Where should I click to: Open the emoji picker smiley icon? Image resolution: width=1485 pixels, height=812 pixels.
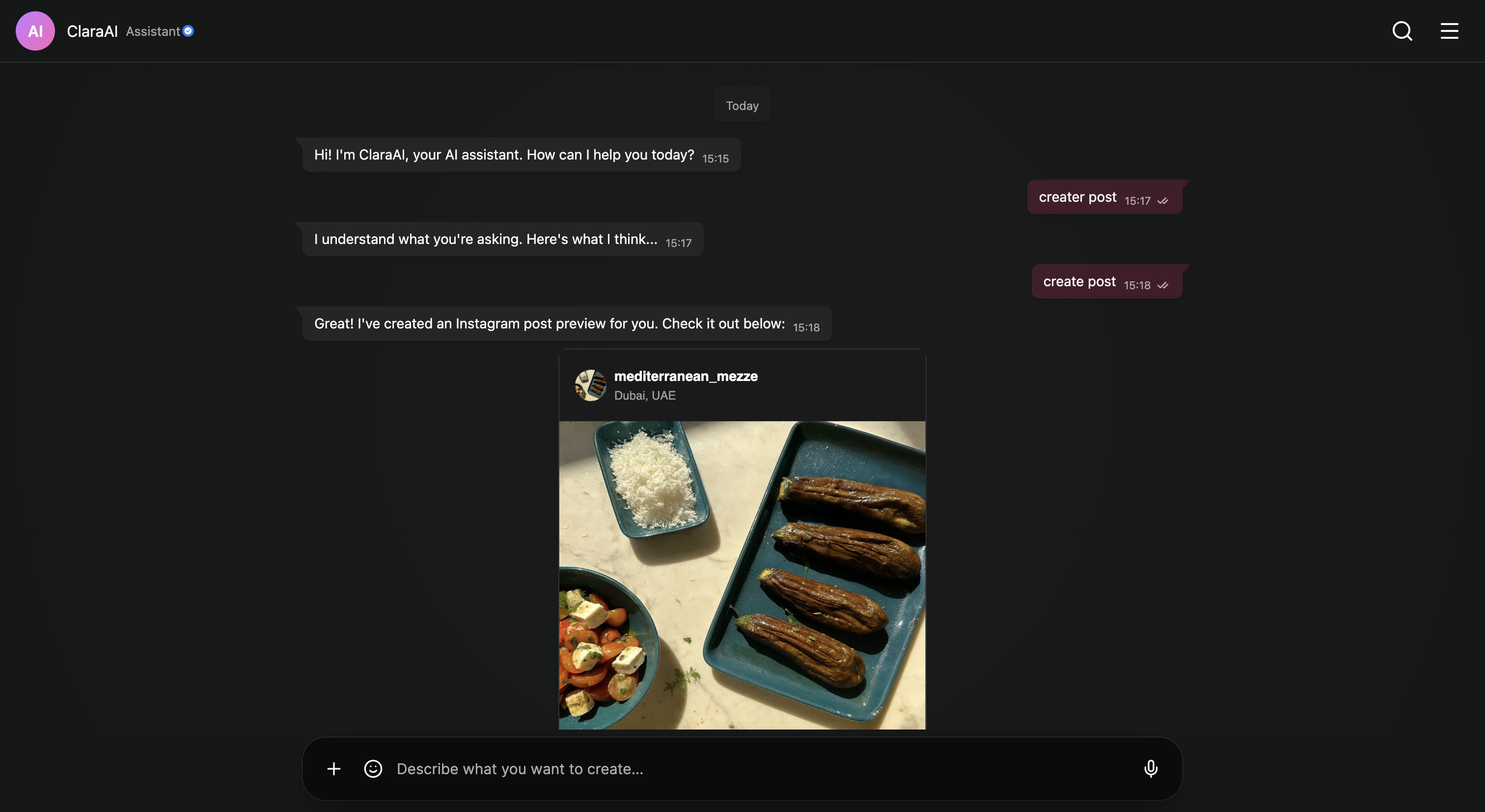click(373, 769)
